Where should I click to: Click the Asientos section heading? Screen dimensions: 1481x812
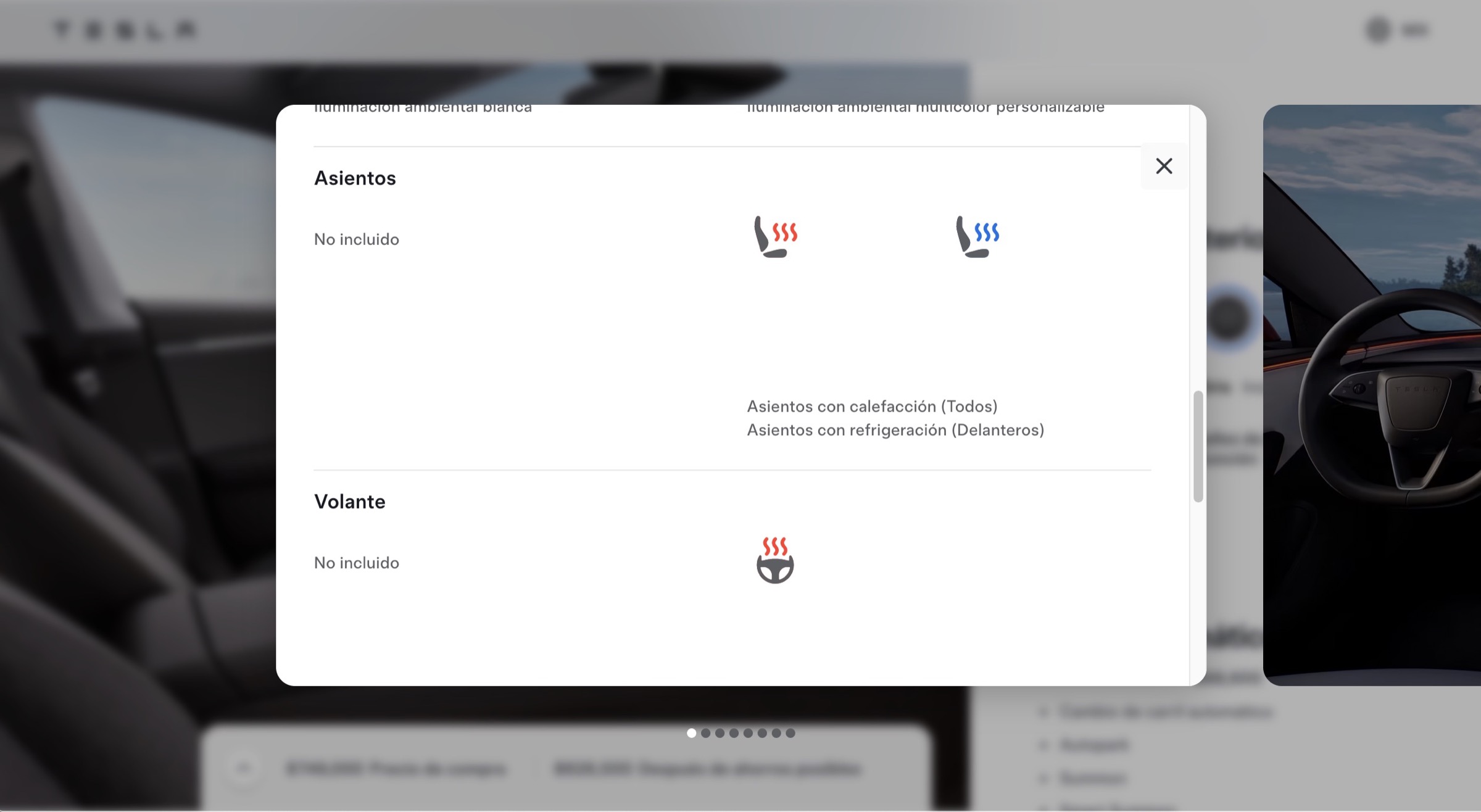(355, 178)
